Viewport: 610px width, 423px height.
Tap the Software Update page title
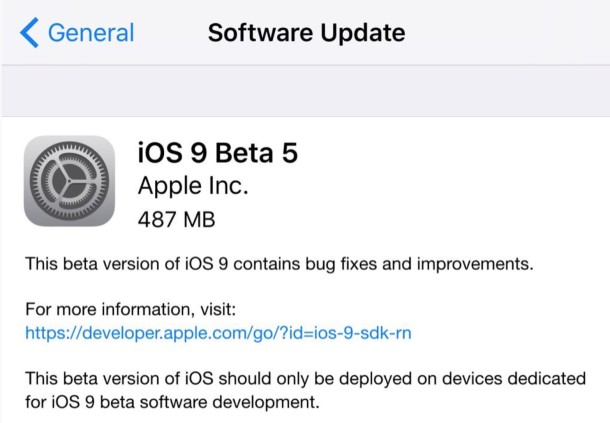click(306, 33)
